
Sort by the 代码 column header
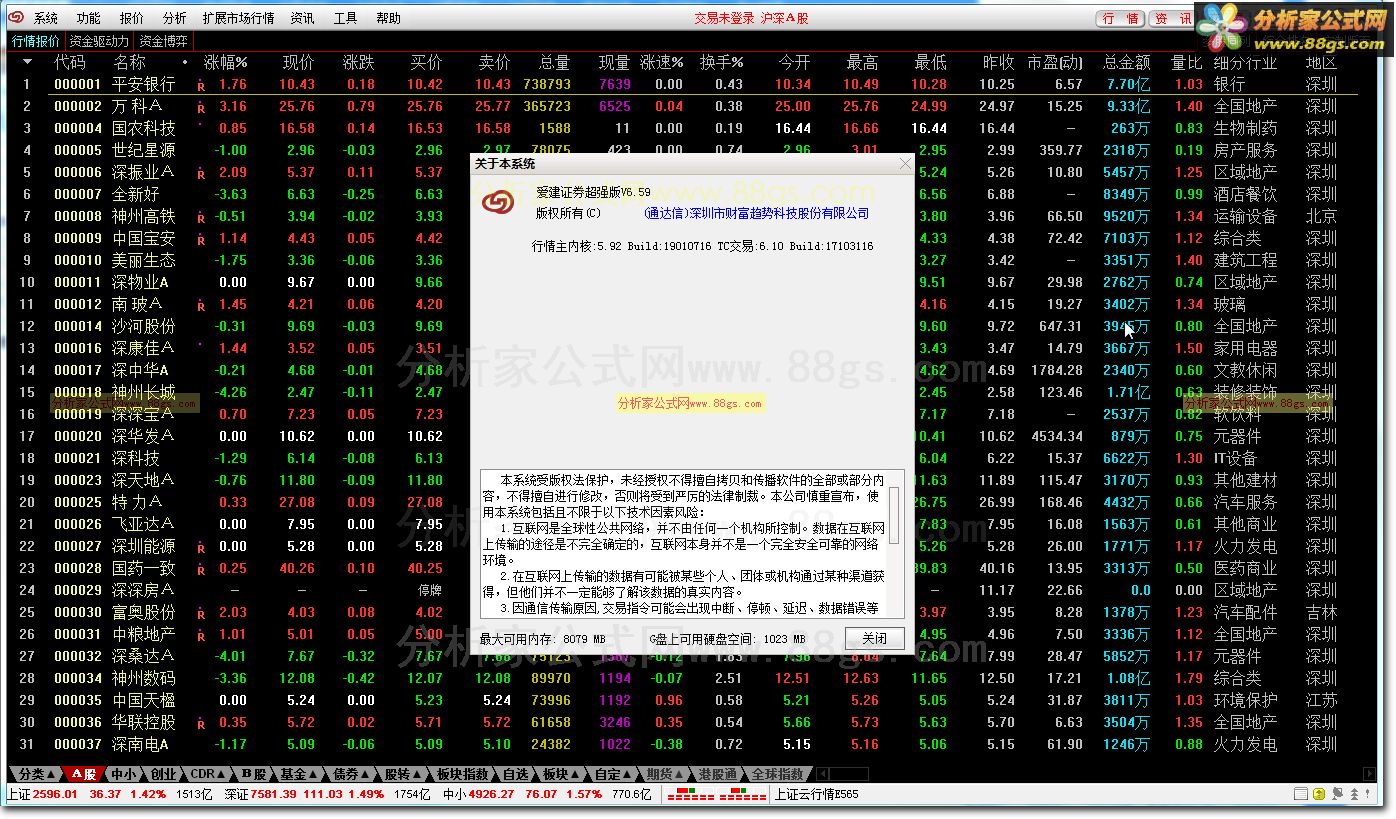(x=69, y=63)
